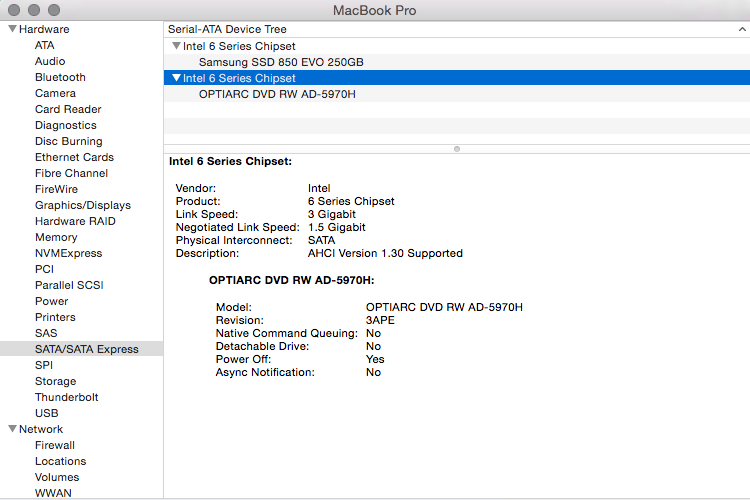Click the Power Off Yes value
The width and height of the screenshot is (750, 500).
point(375,359)
